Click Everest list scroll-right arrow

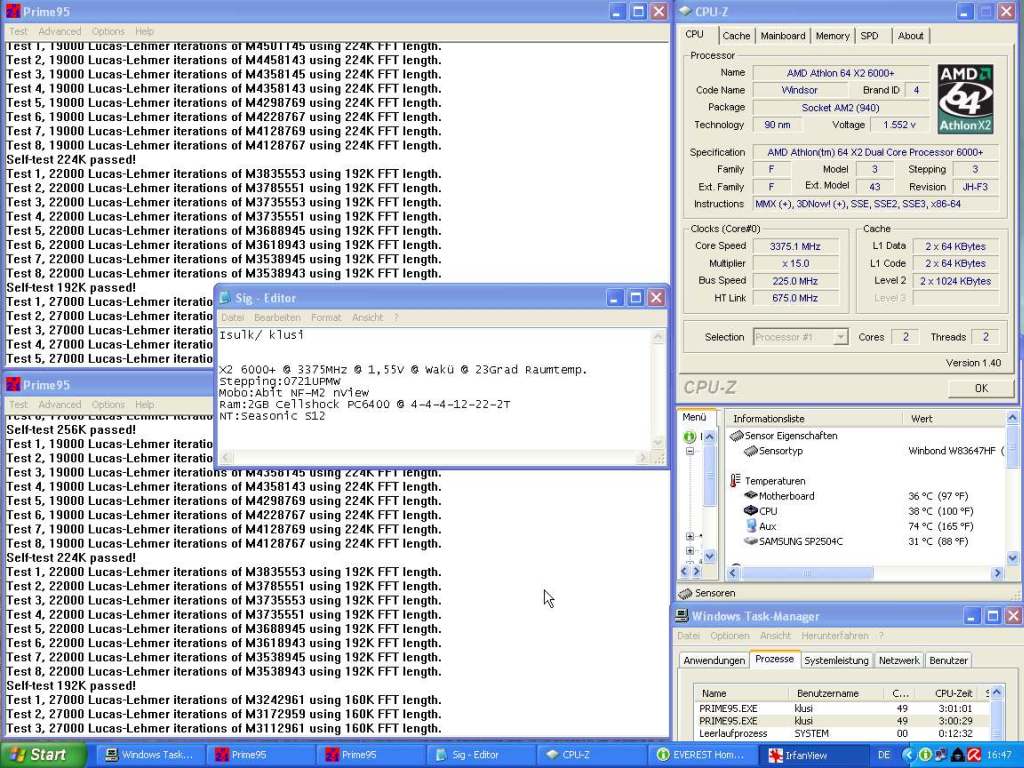[x=997, y=573]
